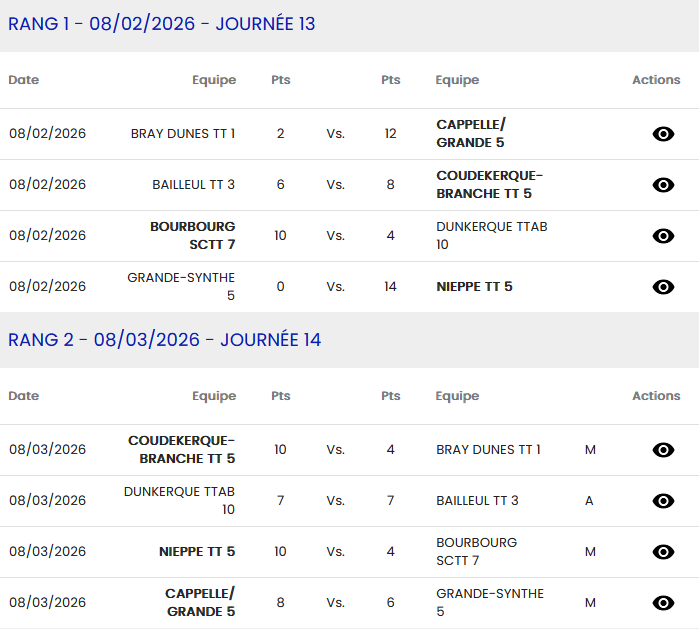Screen dimensions: 699x629
Task: Click winning team CAPPELLE/GRANDE 5 in journée 13
Action: 471,134
